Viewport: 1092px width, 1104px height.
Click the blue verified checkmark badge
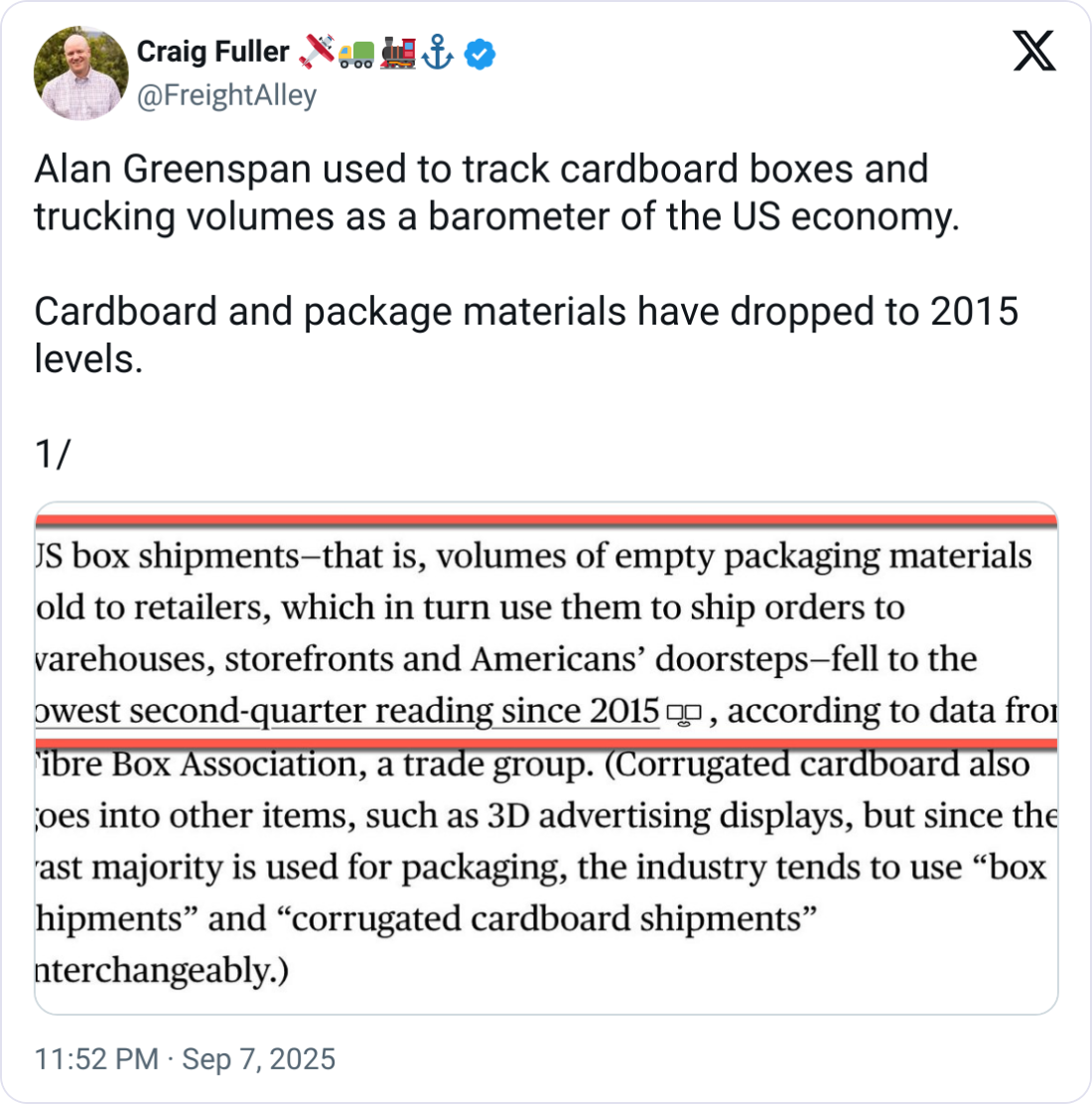pyautogui.click(x=479, y=53)
